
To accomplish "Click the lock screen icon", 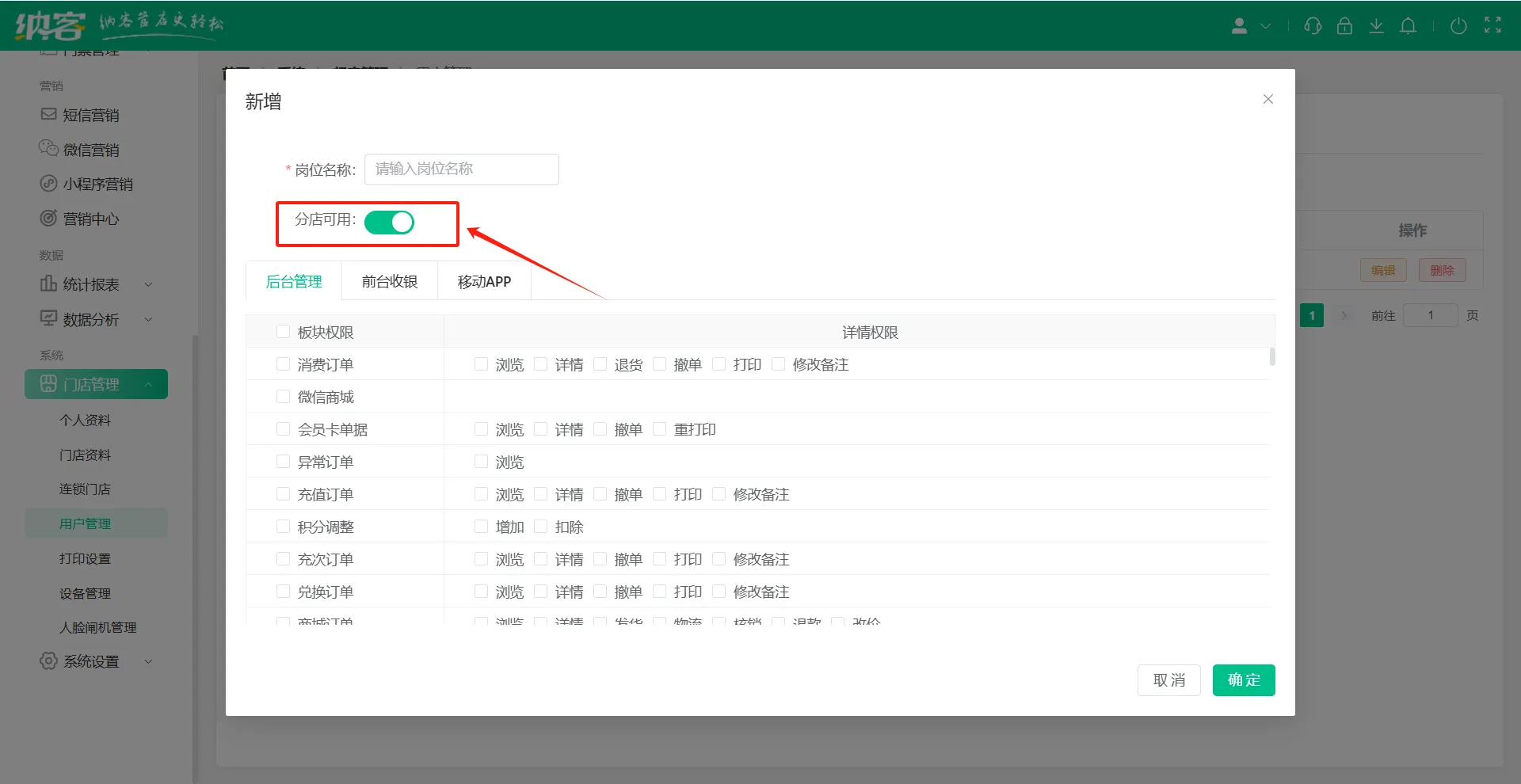I will pos(1344,26).
